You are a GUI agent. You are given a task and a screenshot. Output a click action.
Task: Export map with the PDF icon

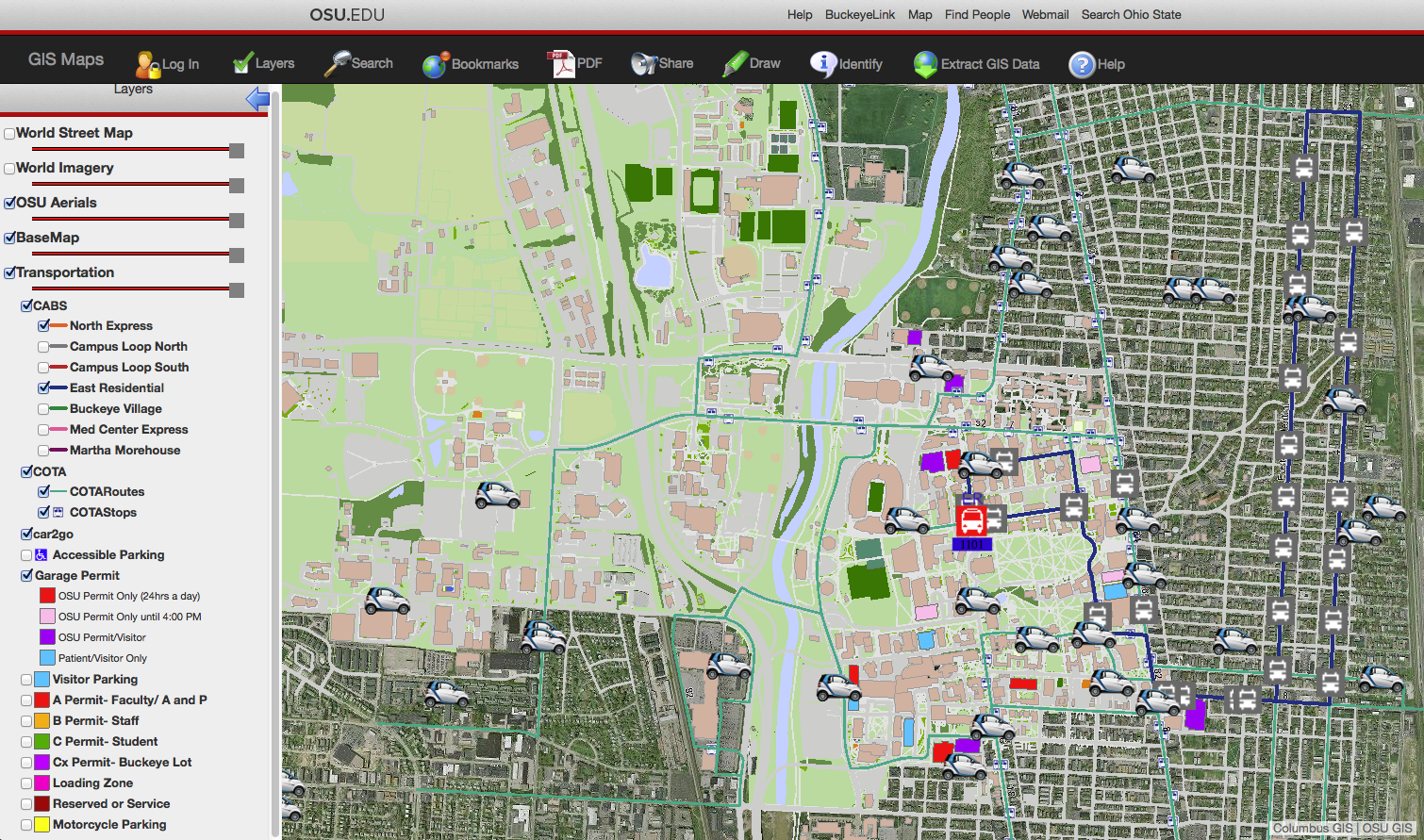click(x=561, y=63)
